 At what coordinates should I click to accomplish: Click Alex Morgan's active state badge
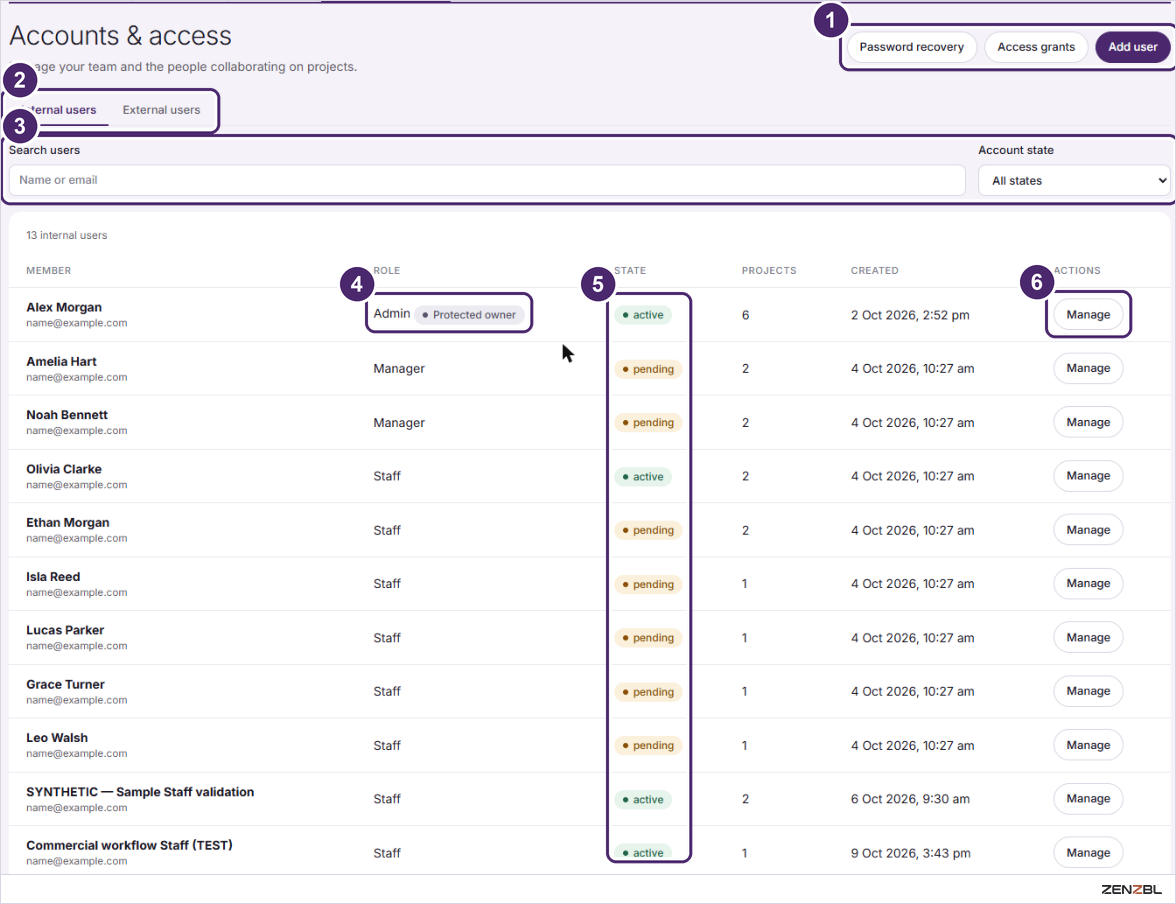point(643,315)
